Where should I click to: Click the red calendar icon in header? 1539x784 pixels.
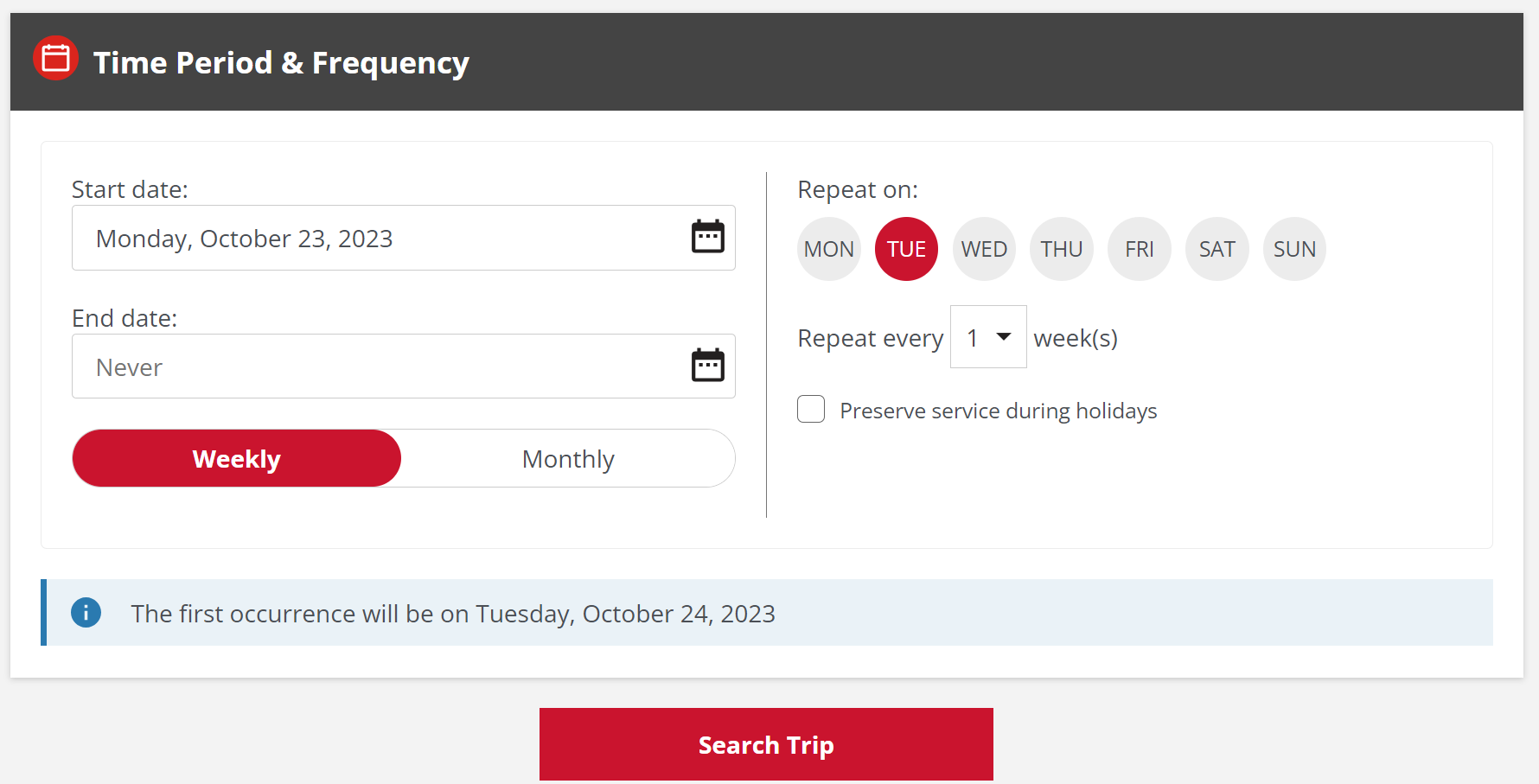[x=56, y=59]
